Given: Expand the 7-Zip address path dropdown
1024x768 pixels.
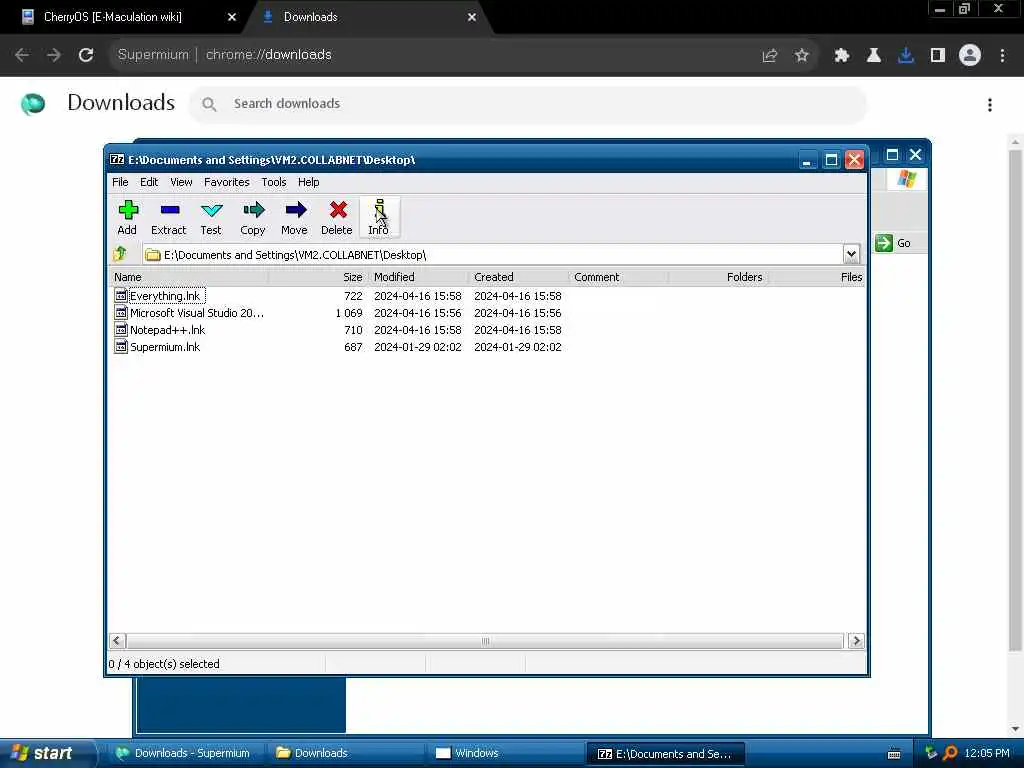Looking at the screenshot, I should 851,254.
